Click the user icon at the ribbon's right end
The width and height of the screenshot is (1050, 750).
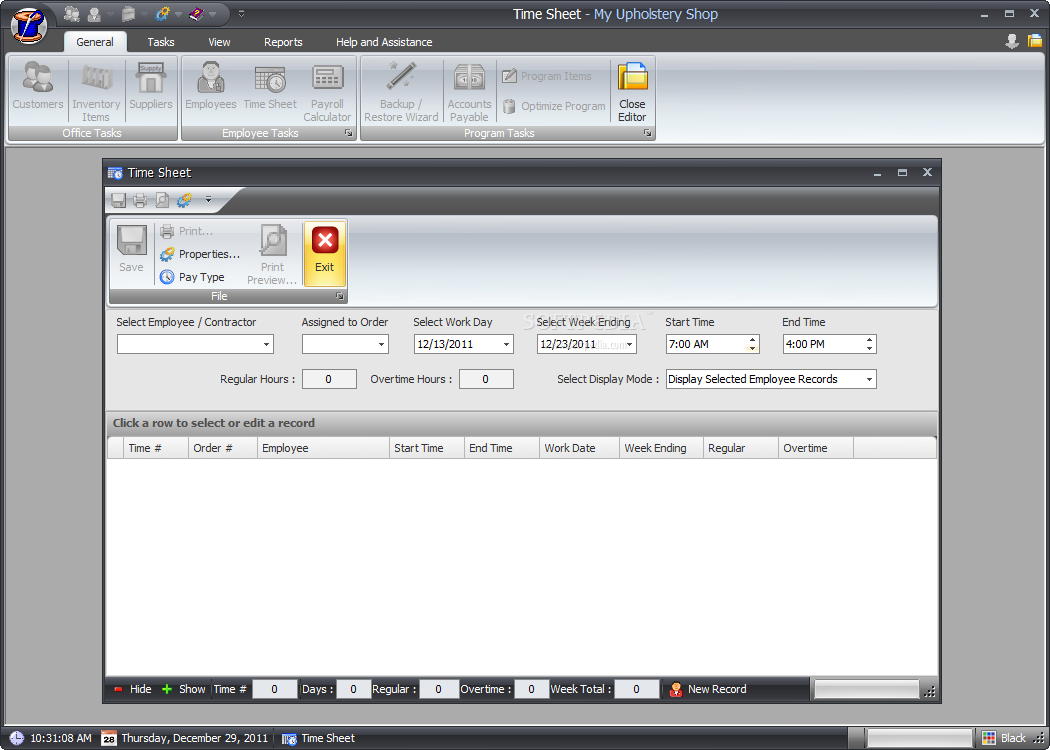pyautogui.click(x=1012, y=41)
